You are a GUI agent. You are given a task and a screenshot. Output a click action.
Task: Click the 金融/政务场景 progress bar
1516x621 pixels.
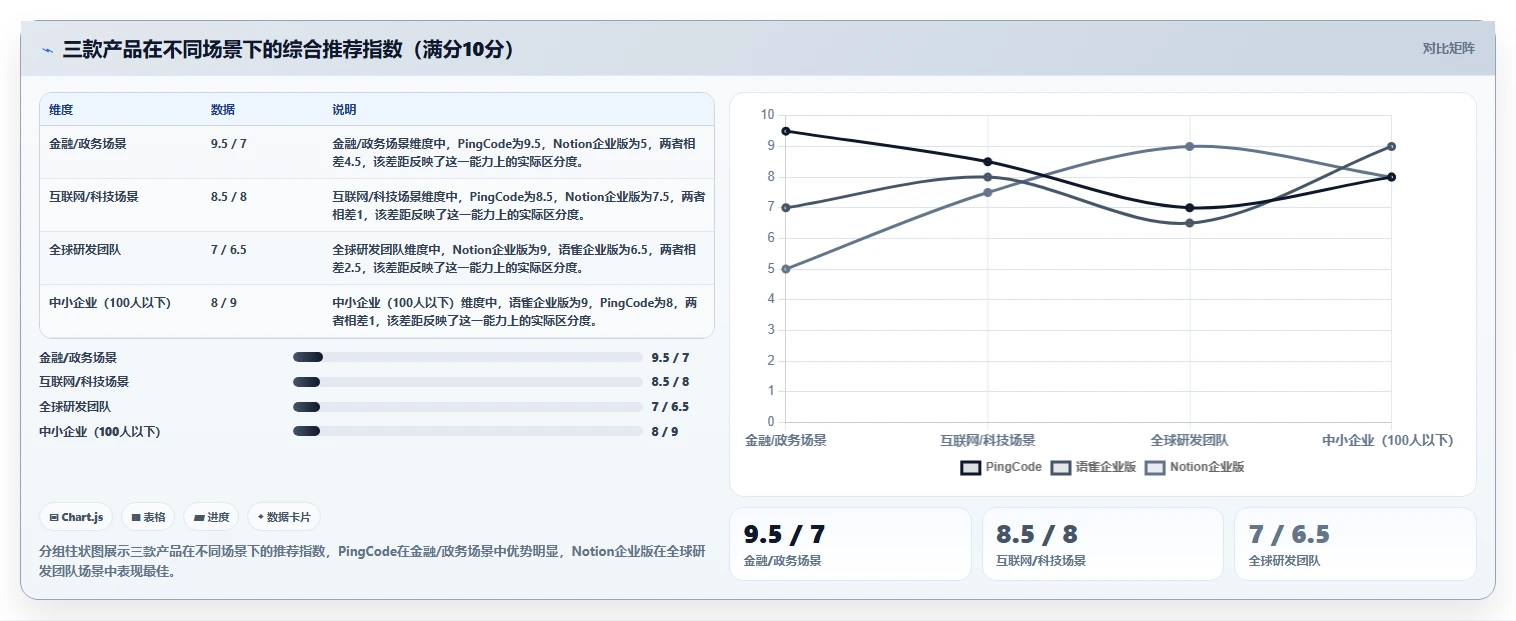[x=467, y=357]
